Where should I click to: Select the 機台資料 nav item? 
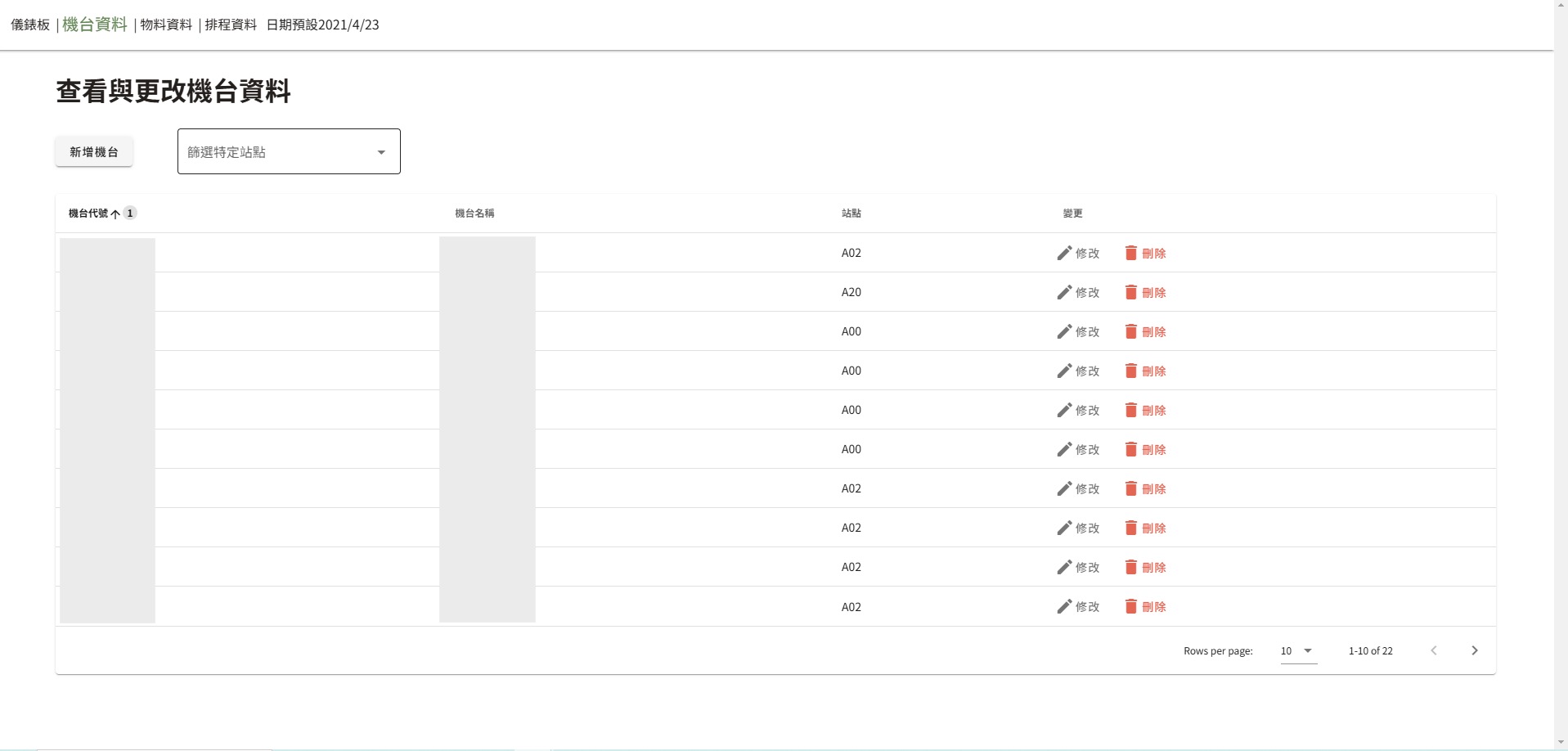(x=95, y=25)
